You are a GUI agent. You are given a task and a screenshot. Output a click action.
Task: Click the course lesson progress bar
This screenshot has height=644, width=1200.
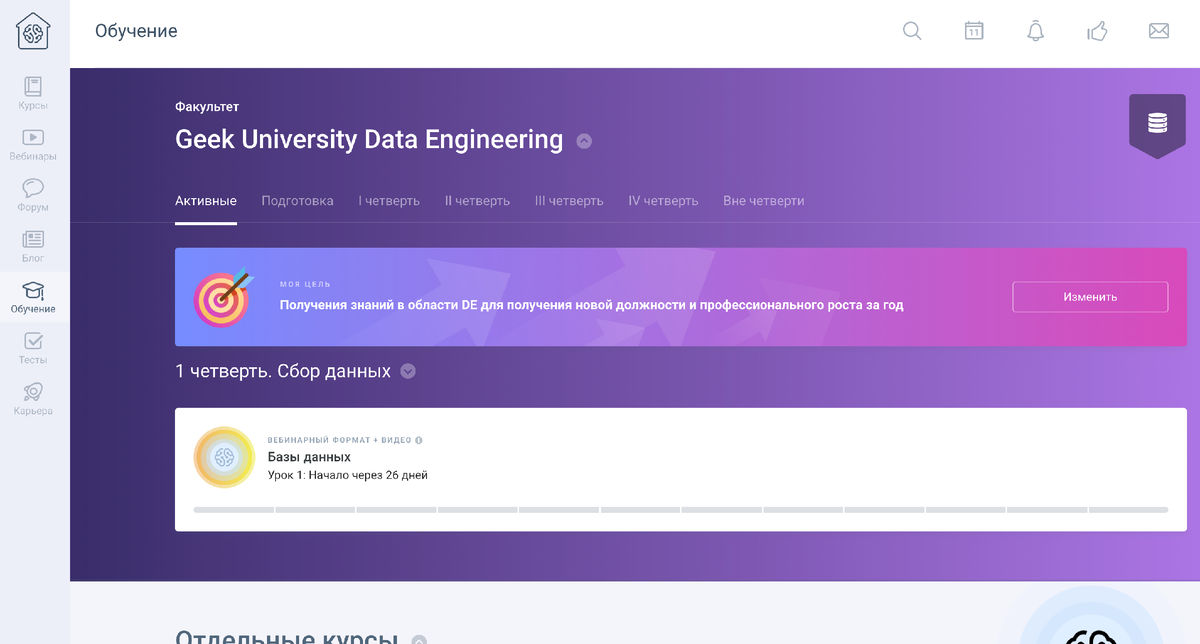tap(680, 510)
